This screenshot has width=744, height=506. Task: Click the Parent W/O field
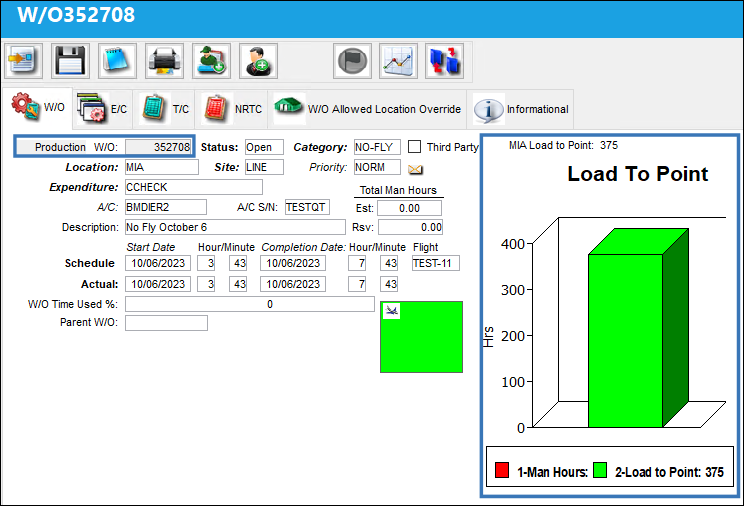(166, 323)
